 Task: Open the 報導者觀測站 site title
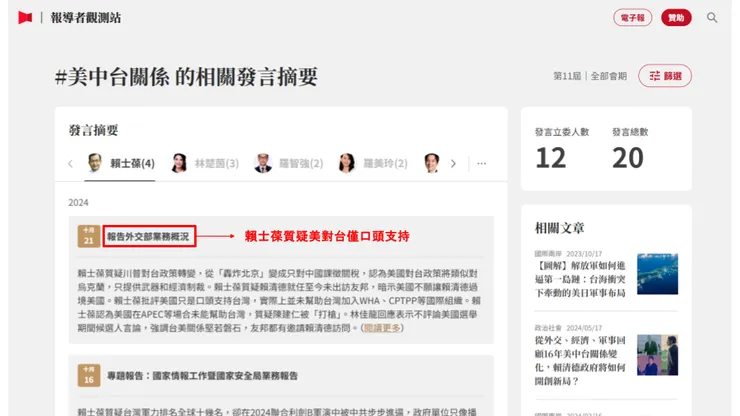pos(86,17)
